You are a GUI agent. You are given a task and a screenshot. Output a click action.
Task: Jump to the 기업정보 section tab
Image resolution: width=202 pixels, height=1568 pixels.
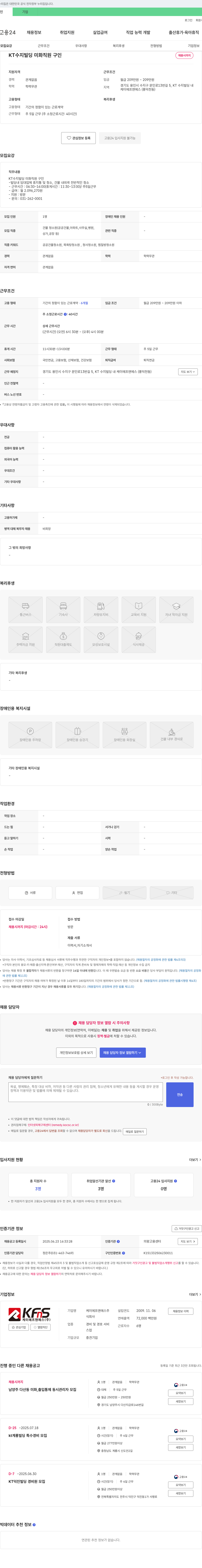(x=194, y=46)
